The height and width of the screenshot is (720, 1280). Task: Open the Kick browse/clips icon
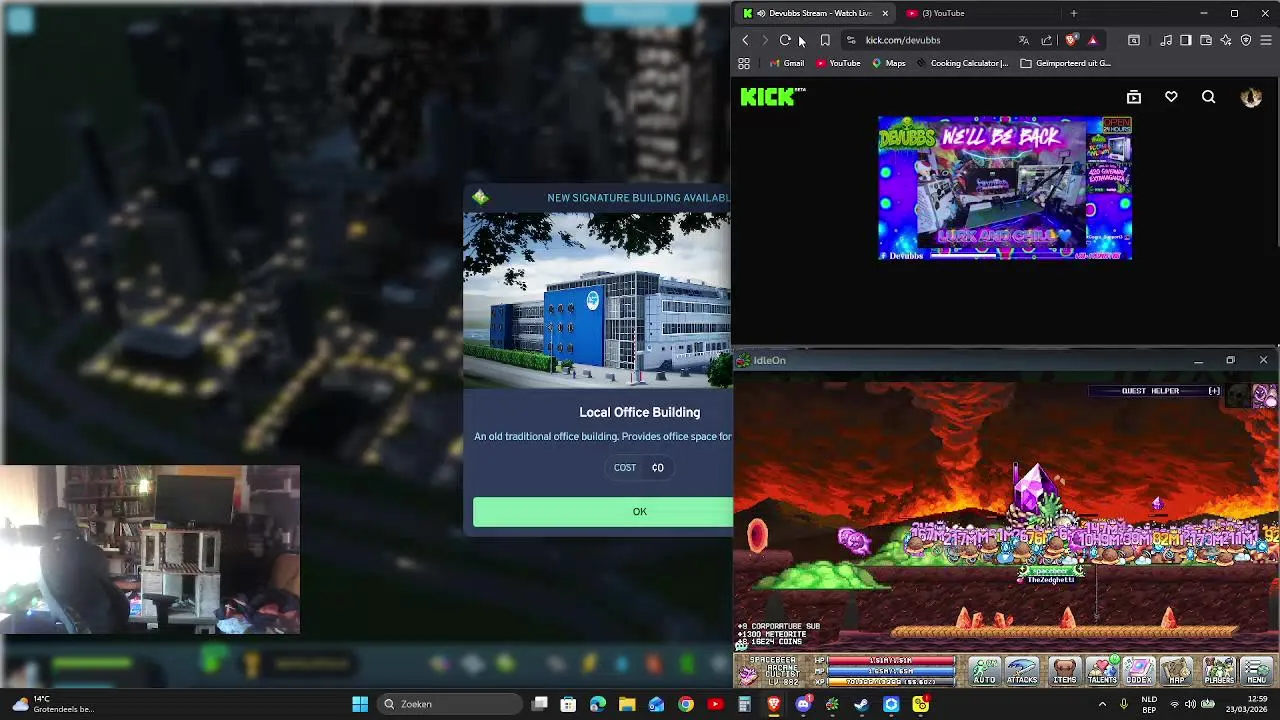coord(1134,97)
